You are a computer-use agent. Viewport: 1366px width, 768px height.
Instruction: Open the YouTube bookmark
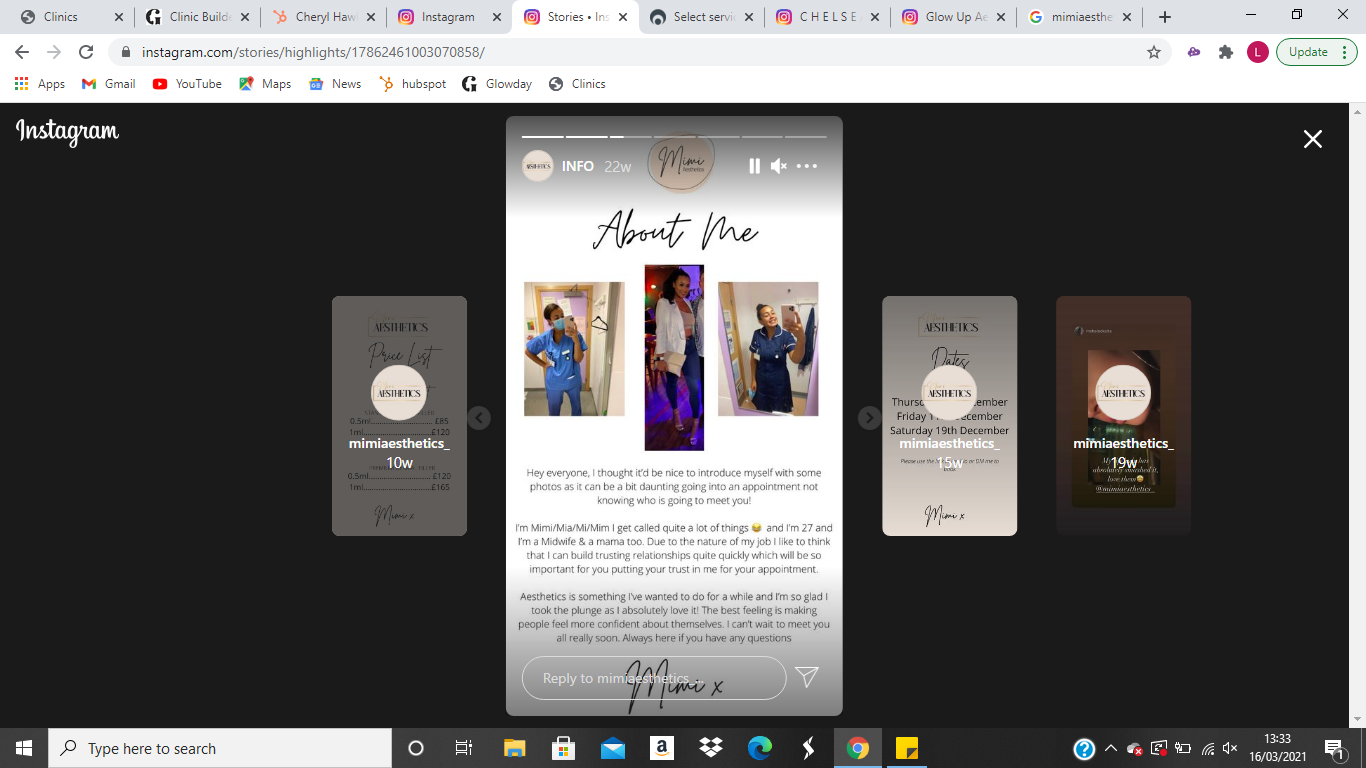pos(187,84)
